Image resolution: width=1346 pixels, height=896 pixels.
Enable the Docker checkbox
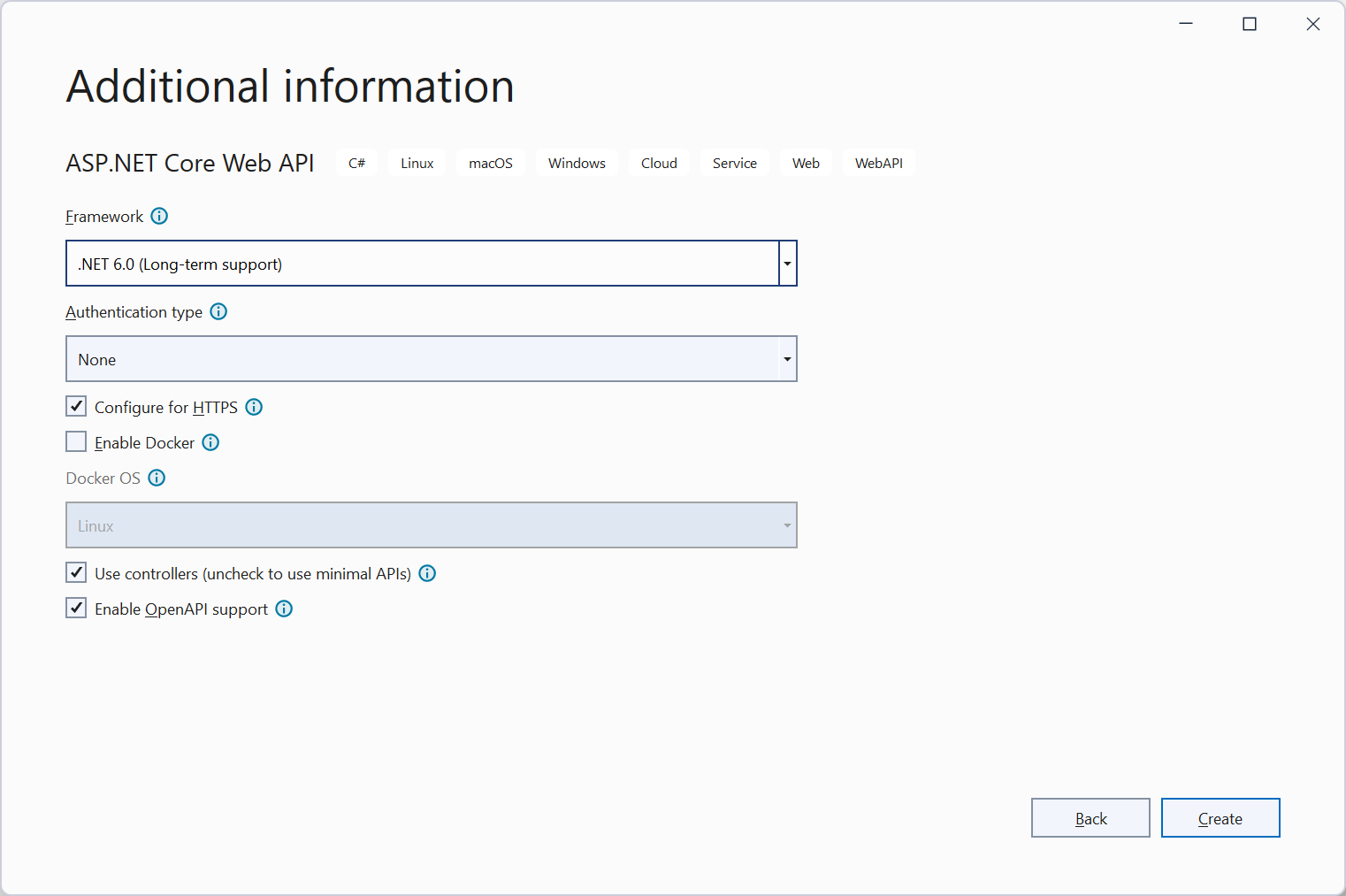click(76, 442)
